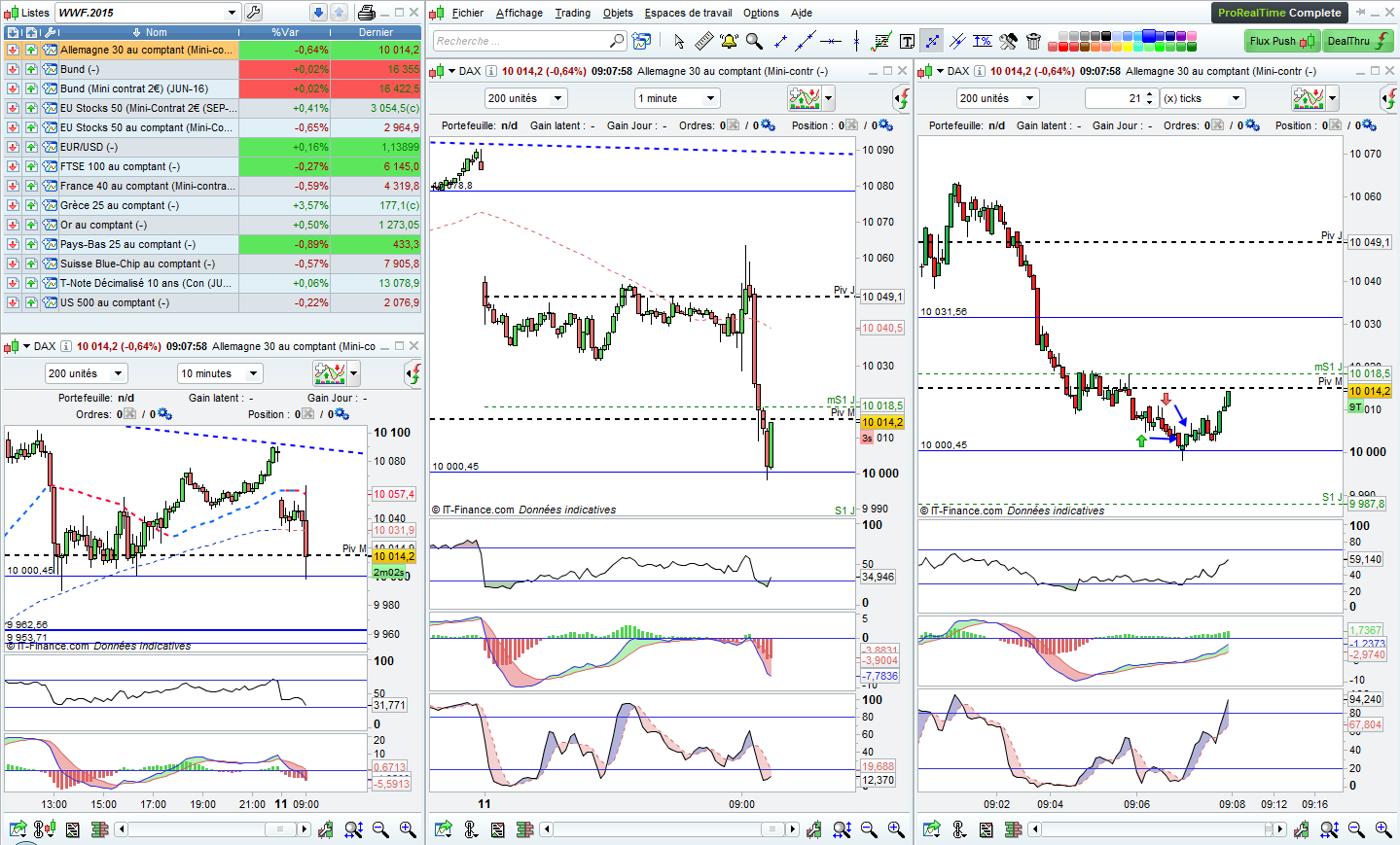Select Grèce 25 au comptant row
The image size is (1400, 845).
(x=212, y=205)
